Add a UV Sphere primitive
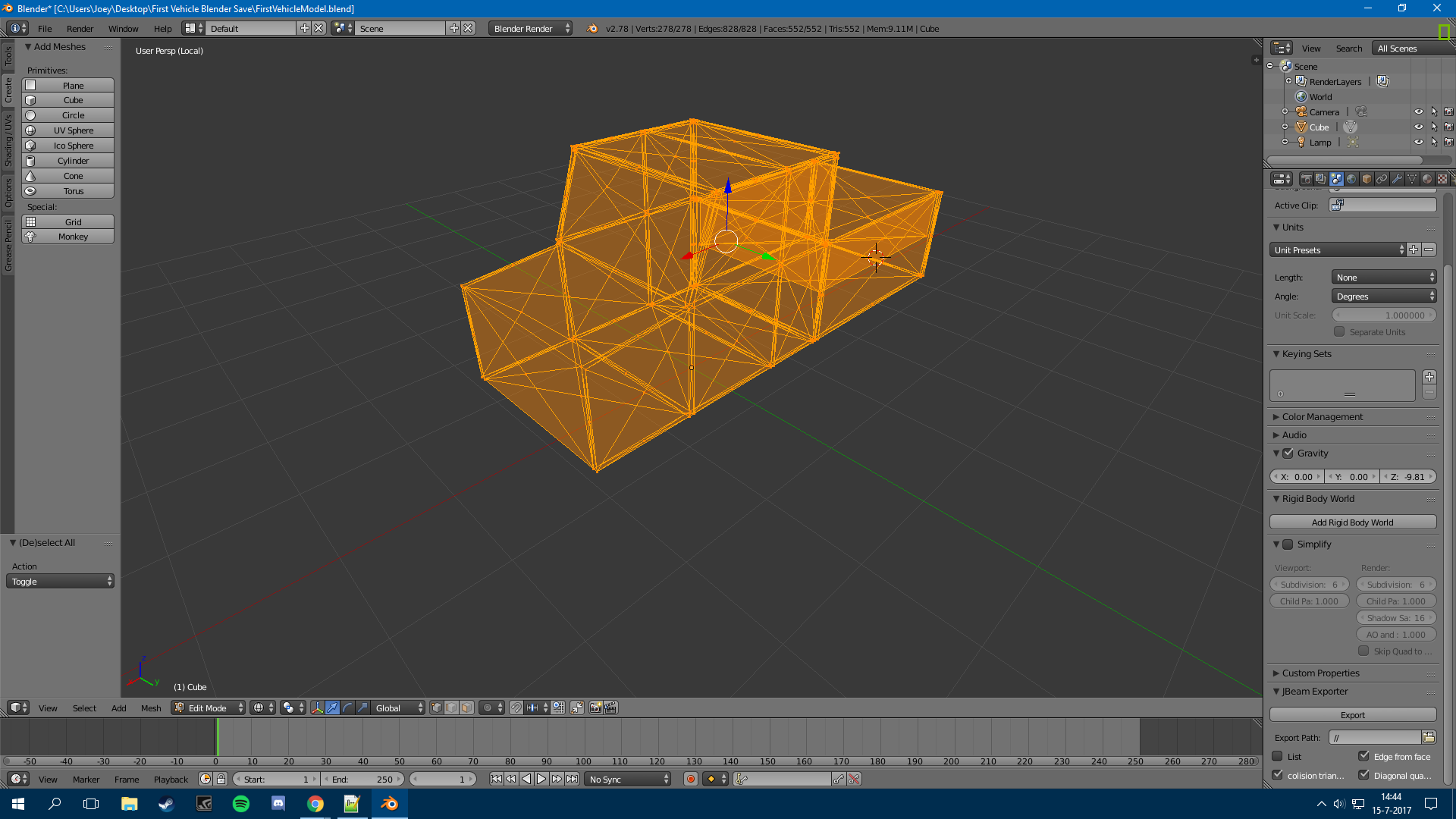This screenshot has width=1456, height=819. 68,130
